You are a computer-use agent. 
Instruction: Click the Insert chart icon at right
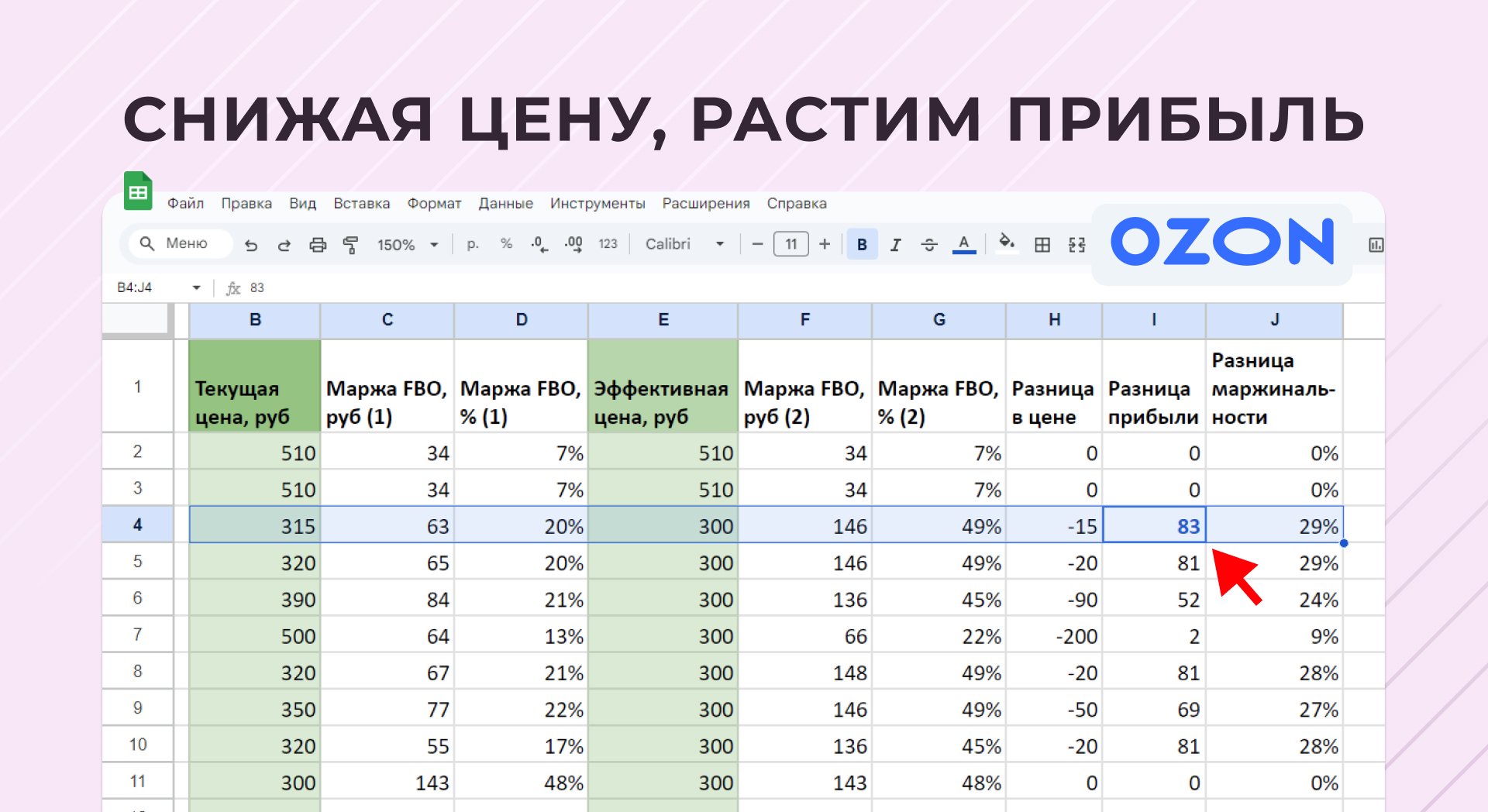(x=1376, y=245)
